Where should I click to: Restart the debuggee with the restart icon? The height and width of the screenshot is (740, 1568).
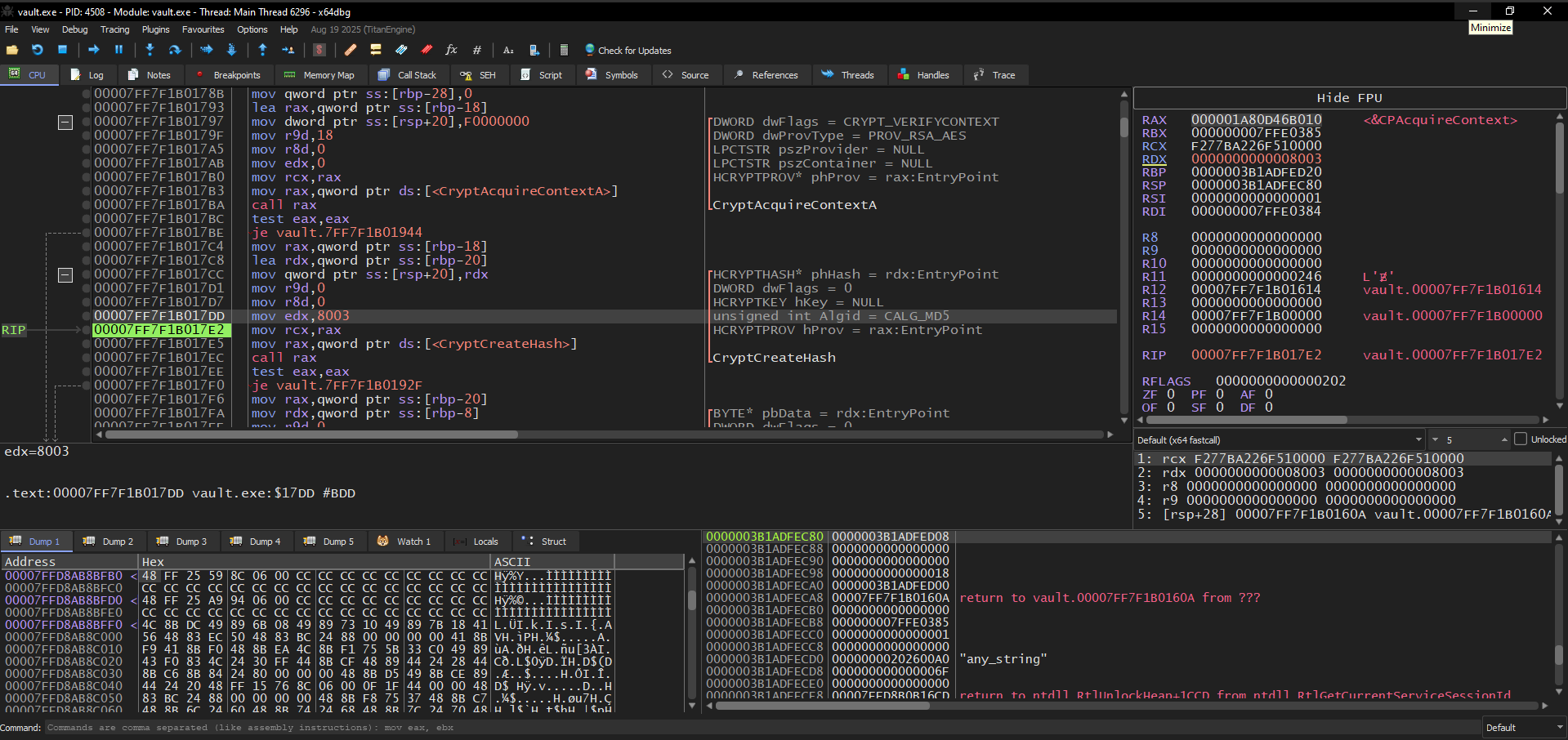38,50
